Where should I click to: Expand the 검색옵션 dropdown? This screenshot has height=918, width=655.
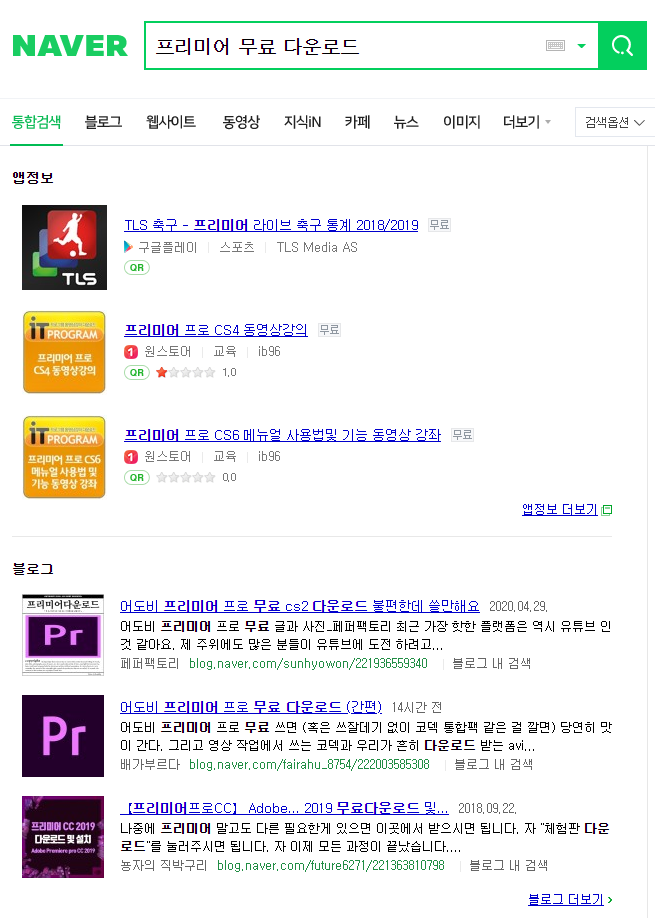(615, 122)
